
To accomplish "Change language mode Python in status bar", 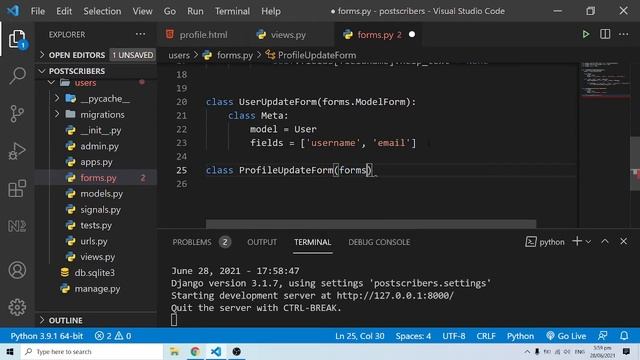I will point(520,336).
